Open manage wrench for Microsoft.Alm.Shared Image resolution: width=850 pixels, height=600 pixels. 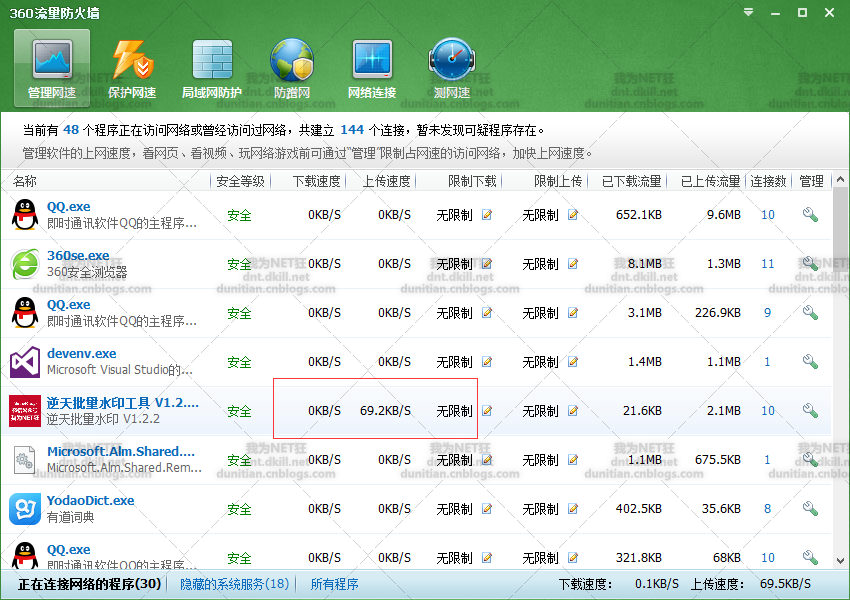[810, 460]
